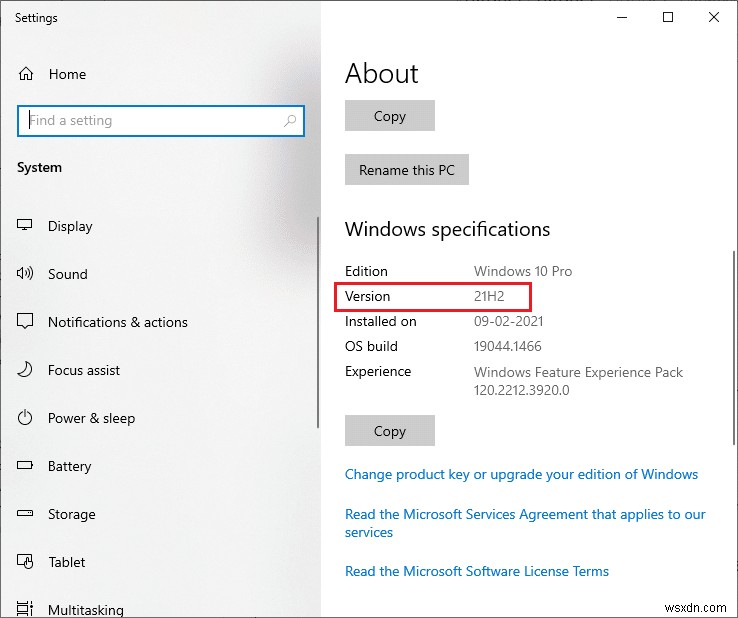Click the Notifications & actions icon
Image resolution: width=738 pixels, height=618 pixels.
tap(24, 321)
